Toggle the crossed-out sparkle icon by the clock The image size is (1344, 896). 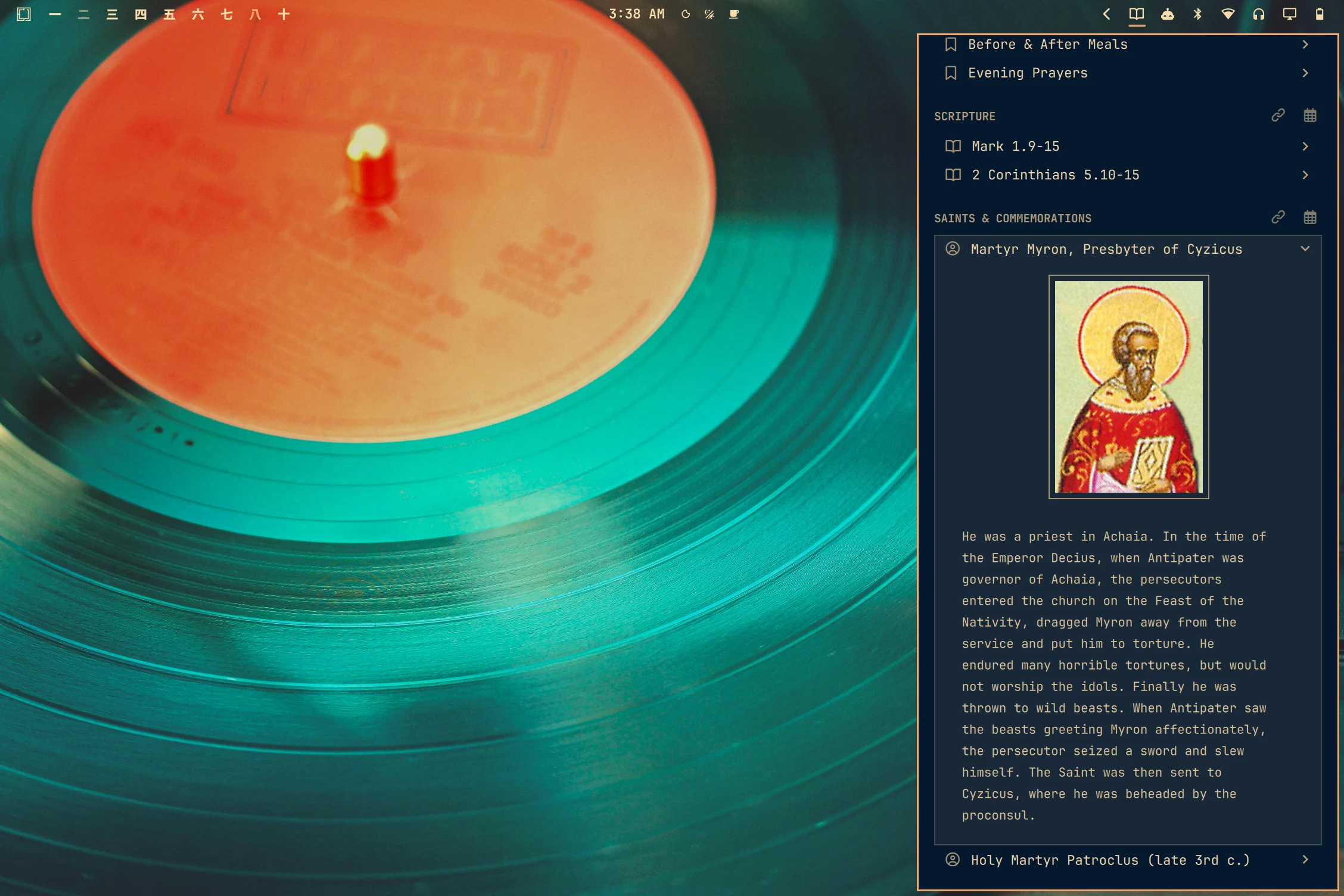click(709, 14)
